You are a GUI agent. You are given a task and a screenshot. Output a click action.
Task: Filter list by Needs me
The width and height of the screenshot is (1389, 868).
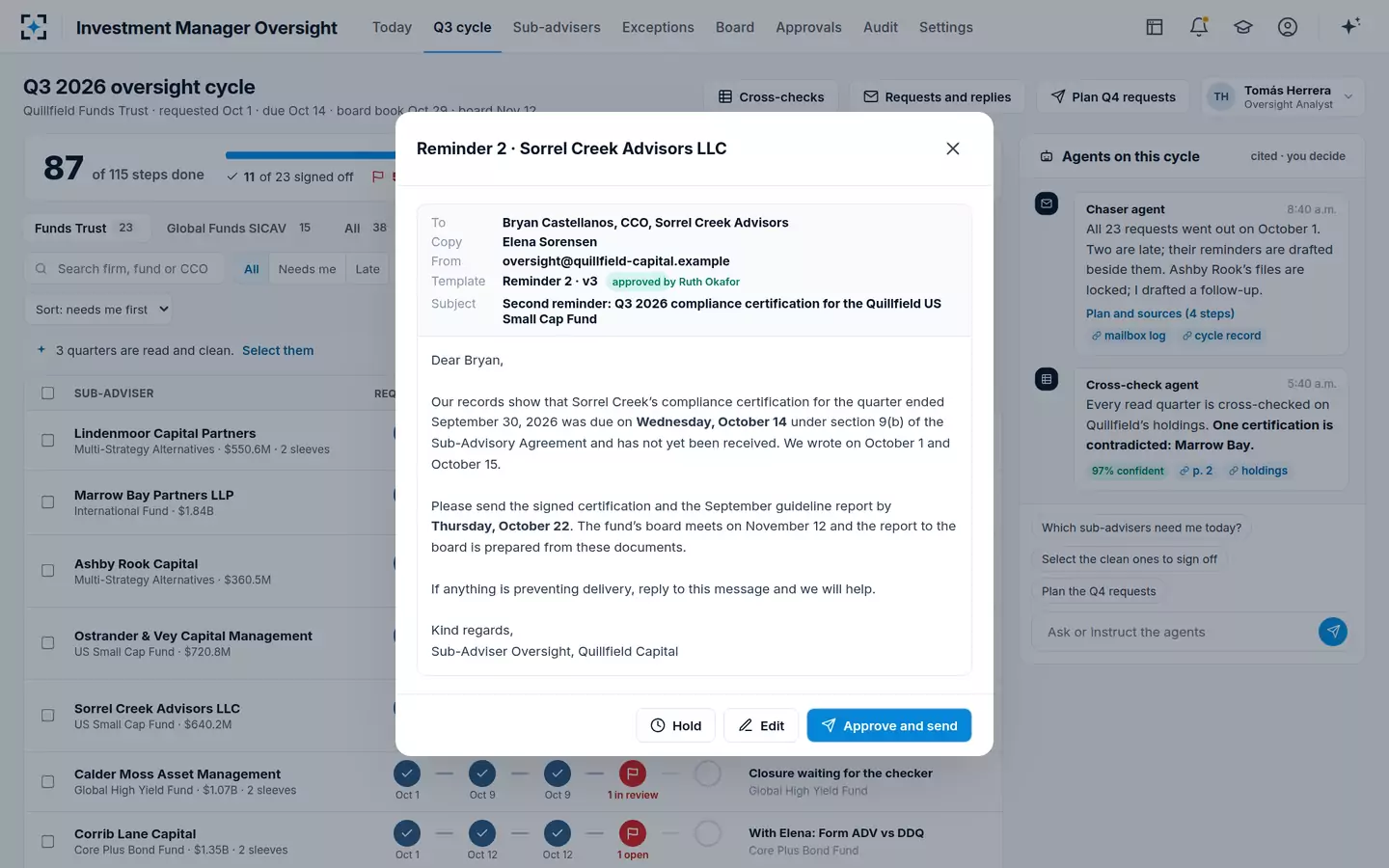307,269
